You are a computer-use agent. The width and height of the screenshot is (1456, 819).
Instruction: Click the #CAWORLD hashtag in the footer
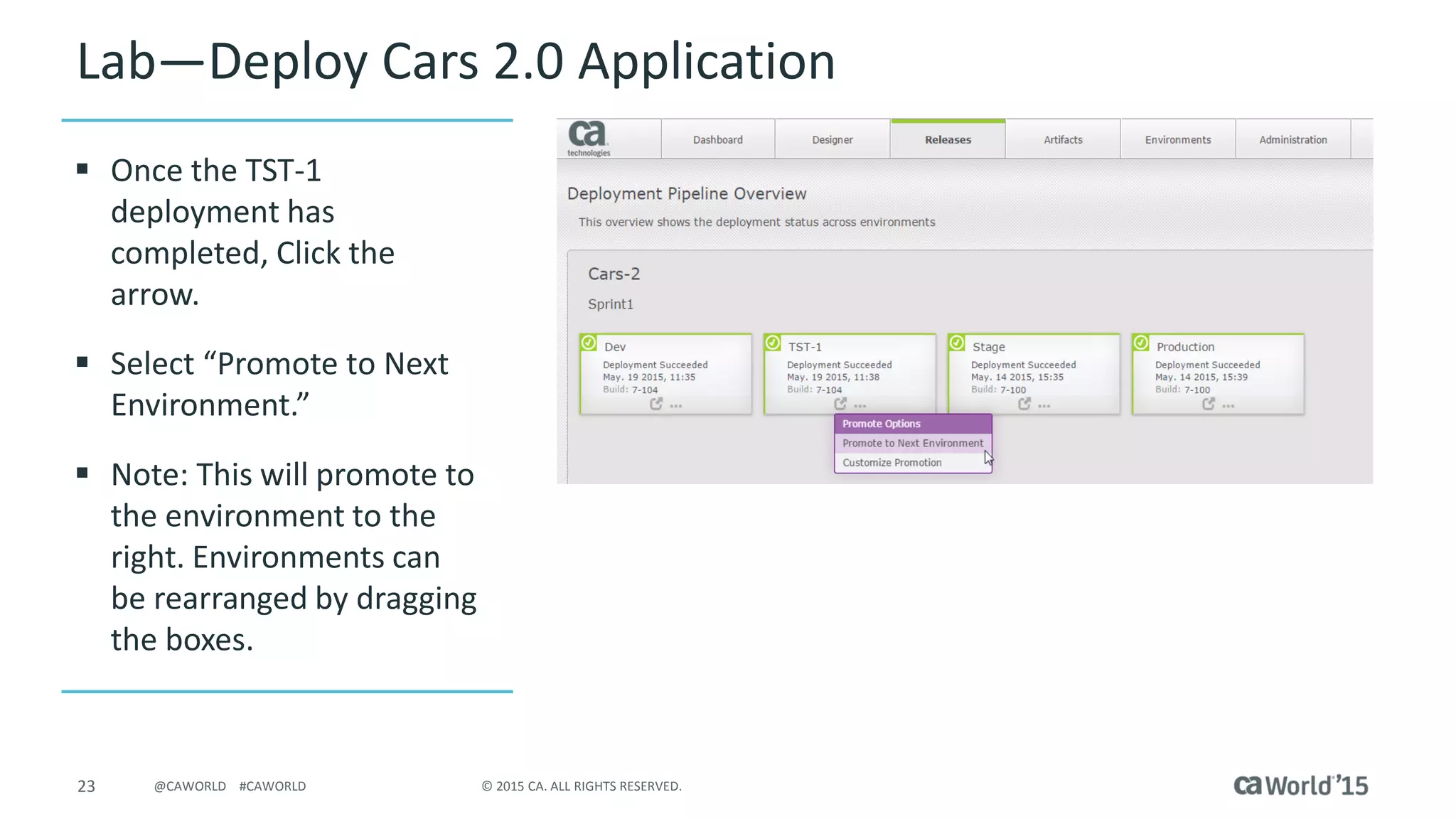272,786
